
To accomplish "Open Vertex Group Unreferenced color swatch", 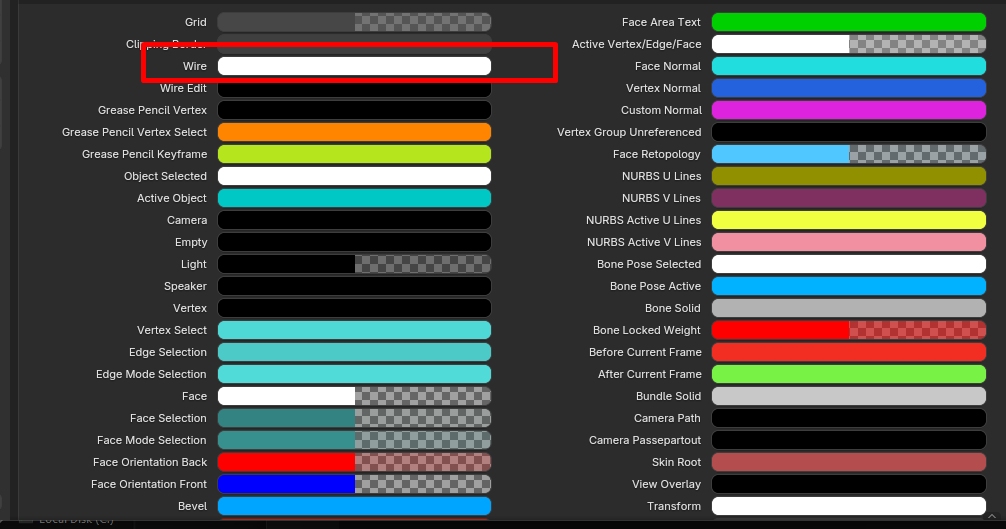I will pos(849,132).
